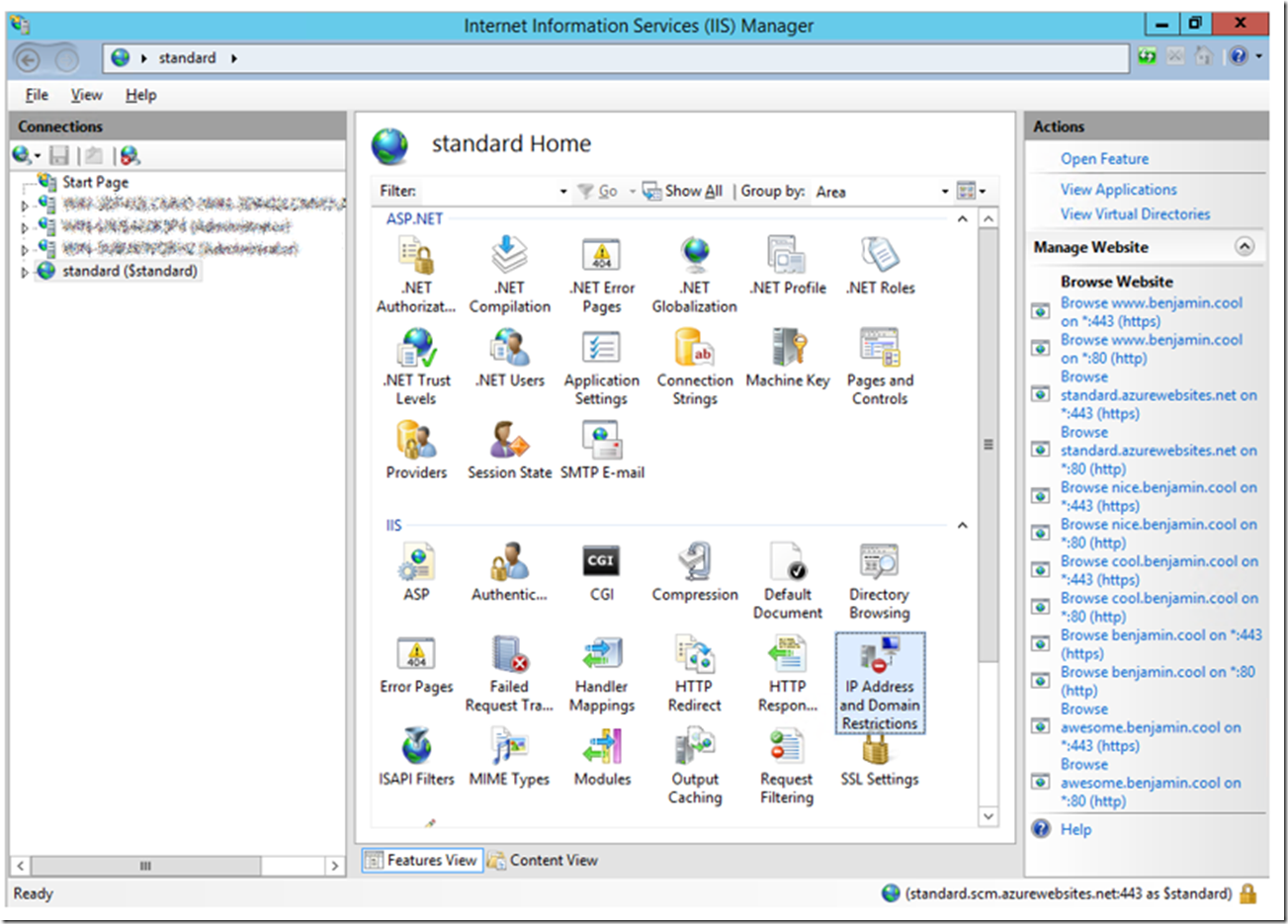Image resolution: width=1288 pixels, height=924 pixels.
Task: Select HTTP Response Headers icon
Action: pos(788,674)
